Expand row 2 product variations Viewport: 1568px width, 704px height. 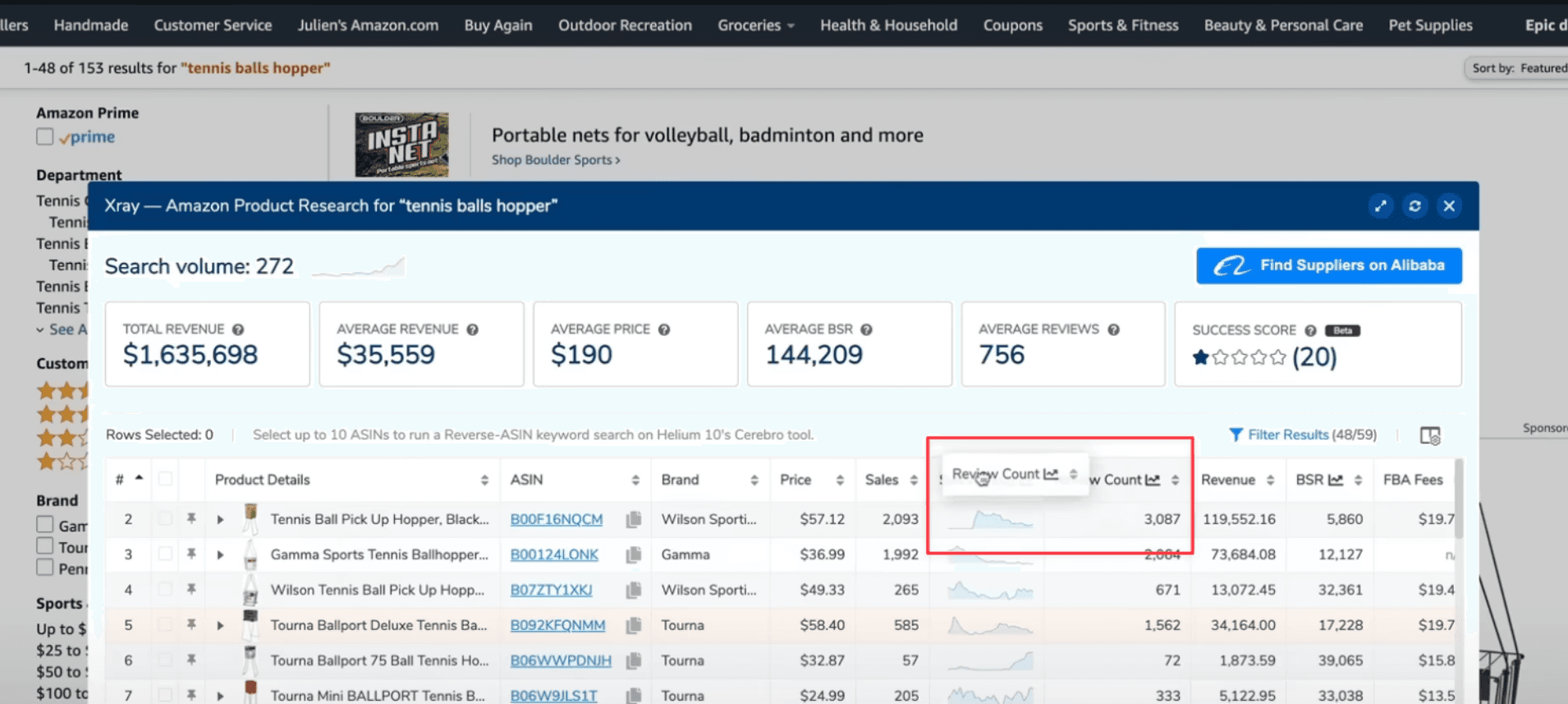coord(220,519)
